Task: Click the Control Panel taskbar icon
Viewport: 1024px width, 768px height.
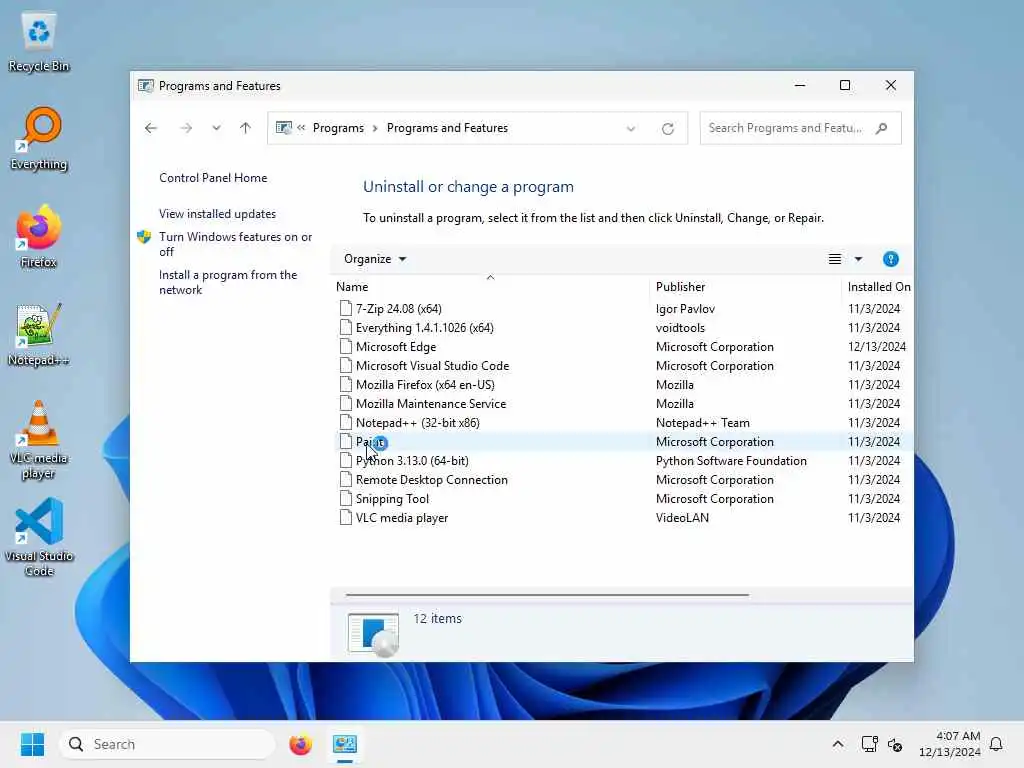Action: coord(345,744)
